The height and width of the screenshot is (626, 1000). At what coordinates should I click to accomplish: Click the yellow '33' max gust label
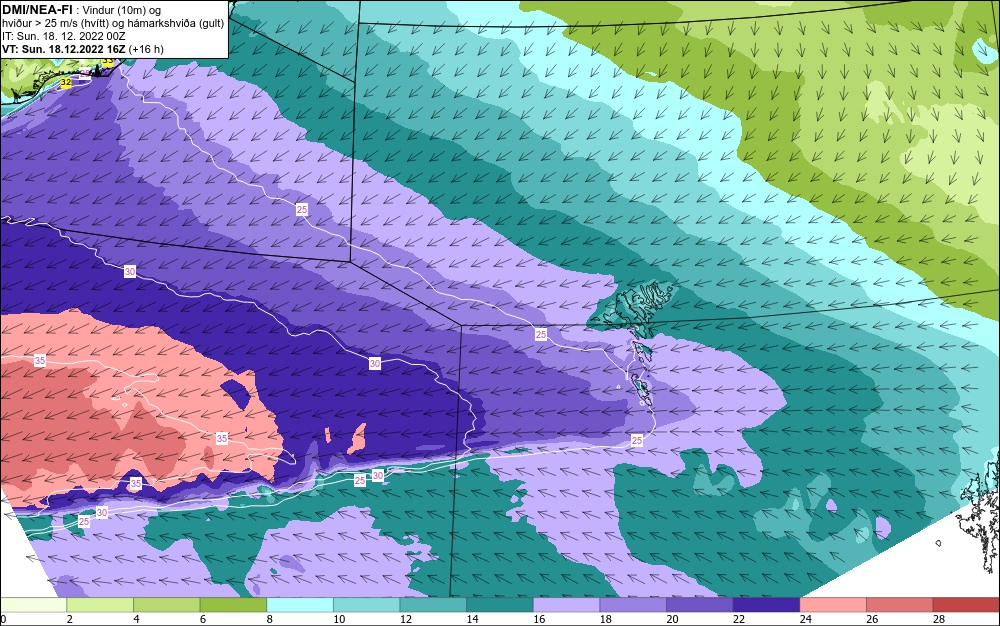coord(108,62)
